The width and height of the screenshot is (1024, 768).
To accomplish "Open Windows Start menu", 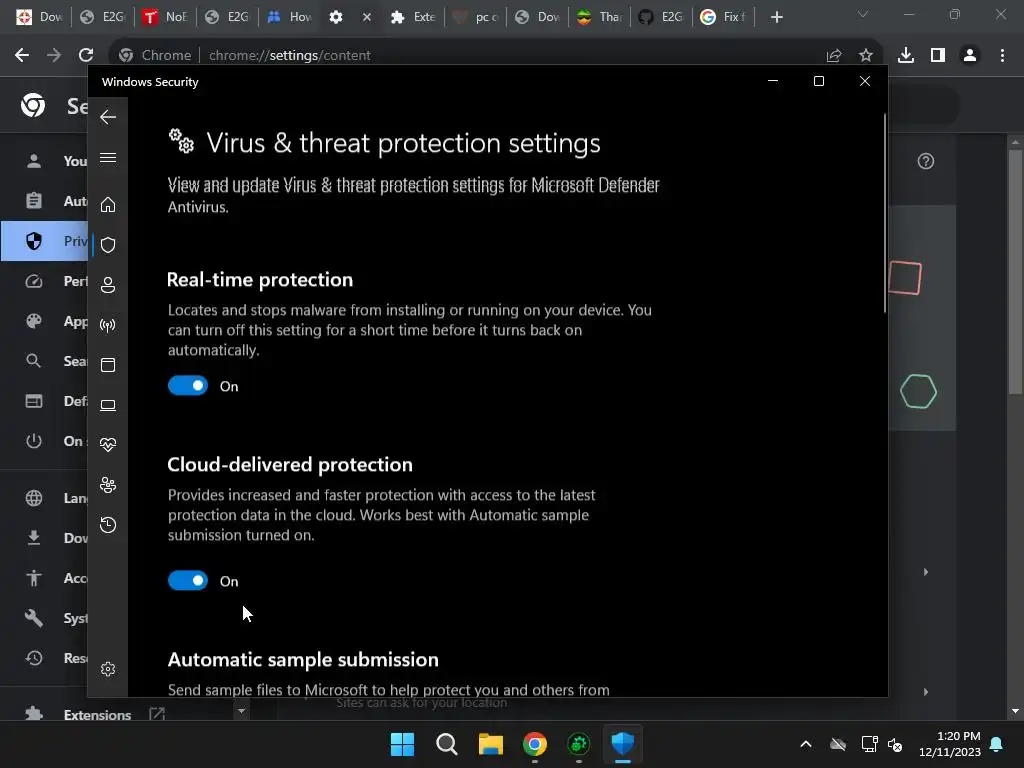I will (402, 744).
